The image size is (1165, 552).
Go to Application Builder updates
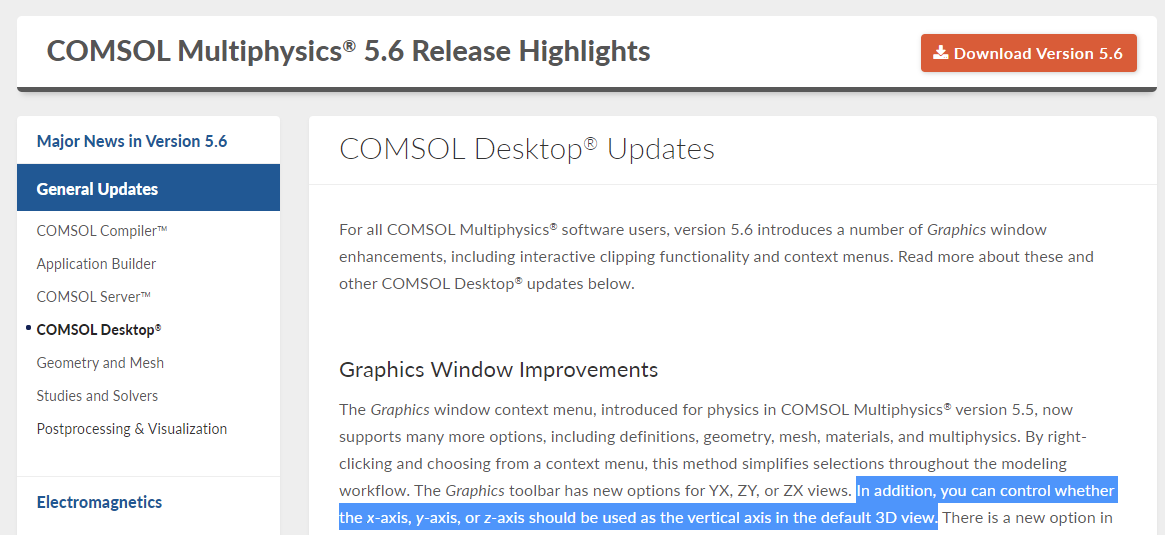(x=96, y=264)
